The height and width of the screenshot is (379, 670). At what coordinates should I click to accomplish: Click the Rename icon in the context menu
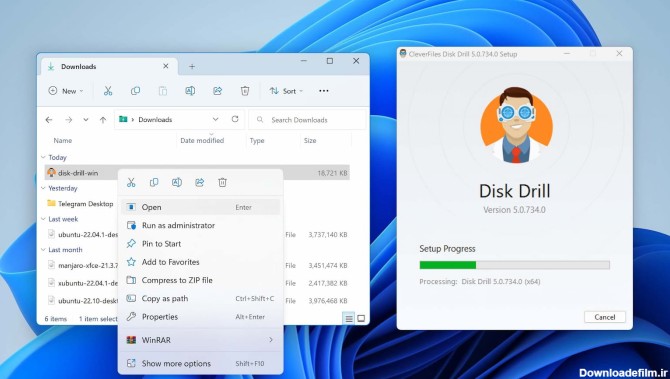176,182
